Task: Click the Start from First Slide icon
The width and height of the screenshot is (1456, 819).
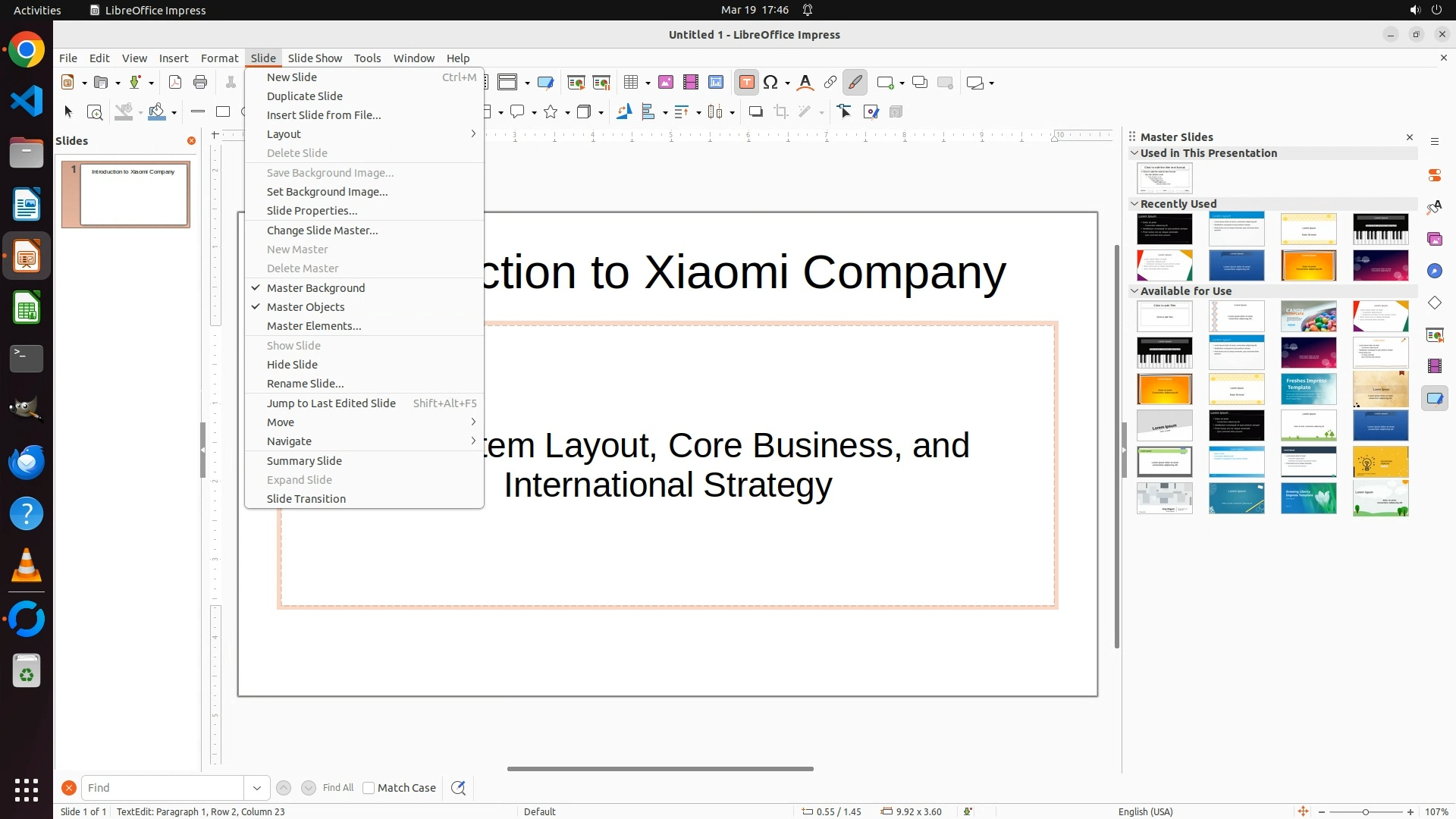Action: [576, 83]
